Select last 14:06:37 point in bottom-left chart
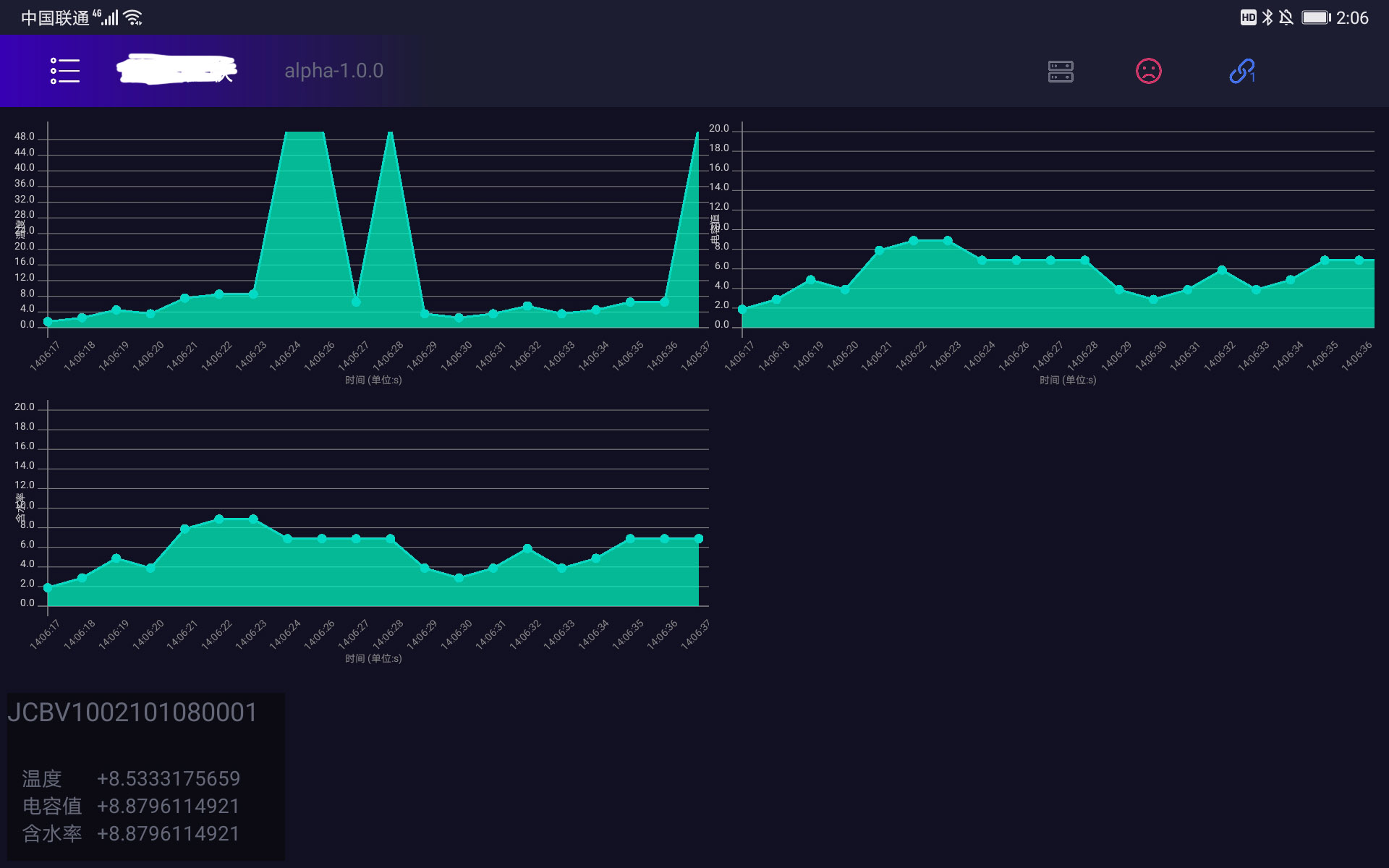Viewport: 1389px width, 868px height. coord(698,539)
